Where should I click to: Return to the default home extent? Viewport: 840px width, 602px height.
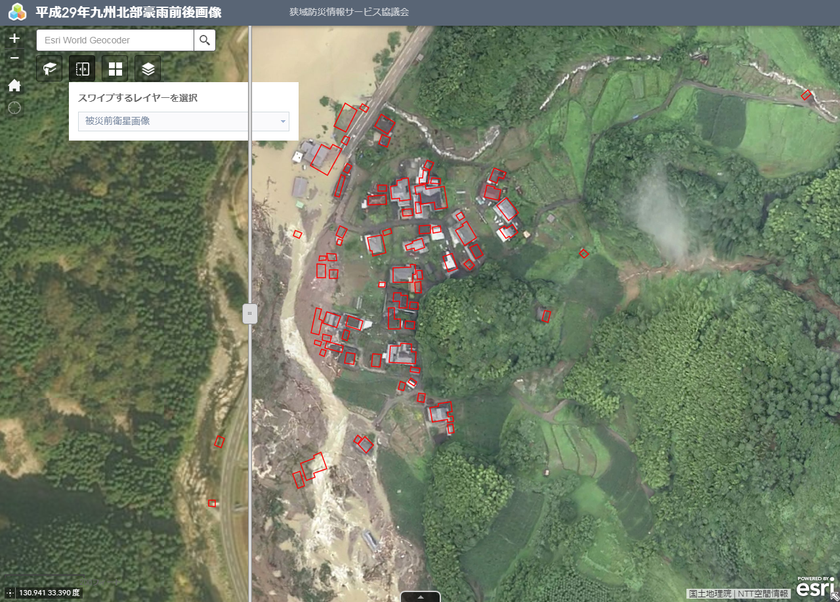point(14,85)
